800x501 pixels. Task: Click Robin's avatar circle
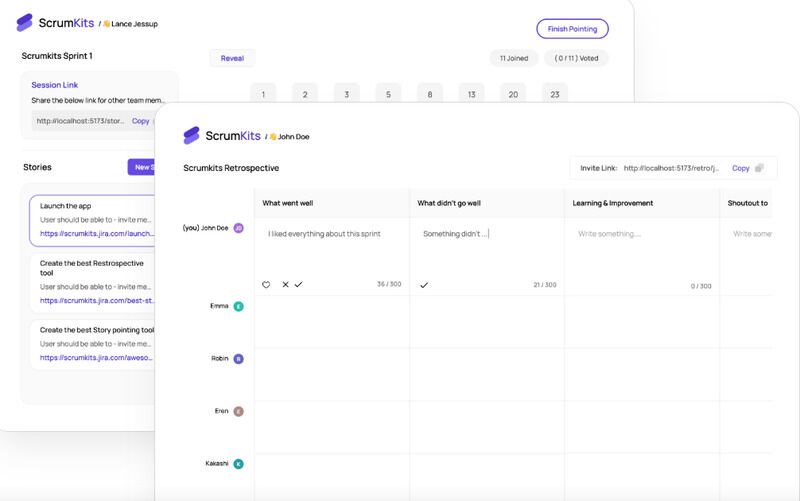(238, 359)
